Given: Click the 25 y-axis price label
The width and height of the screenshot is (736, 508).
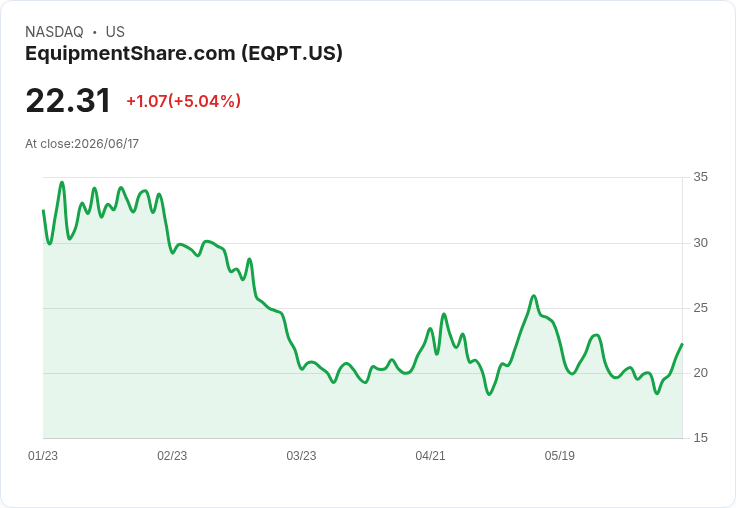Looking at the screenshot, I should coord(700,308).
